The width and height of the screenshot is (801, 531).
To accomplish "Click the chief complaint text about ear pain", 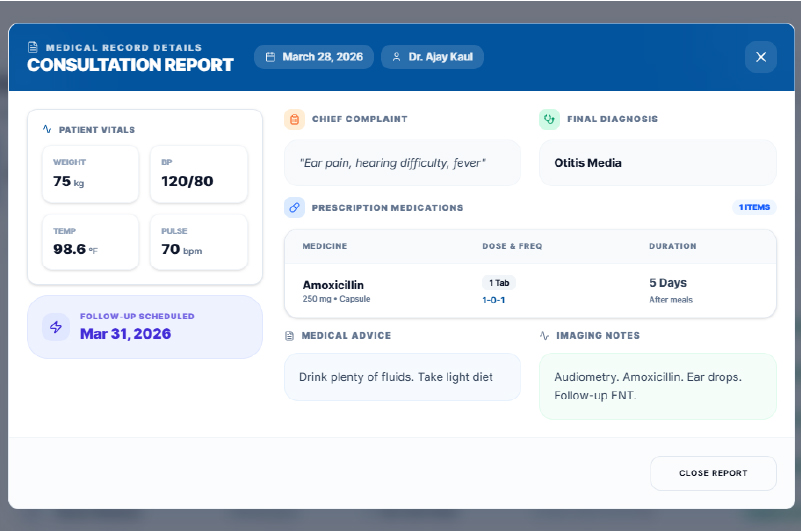I will point(392,163).
